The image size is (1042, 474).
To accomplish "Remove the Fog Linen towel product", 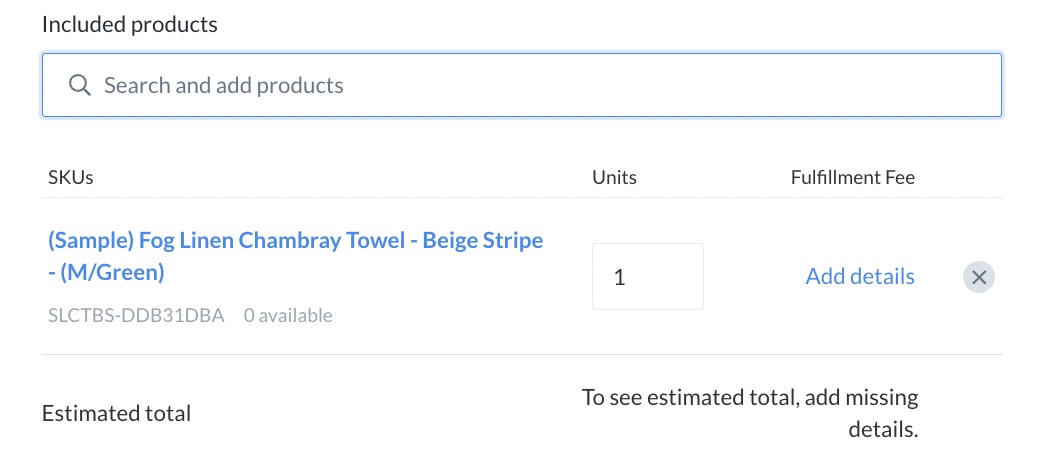I will (978, 277).
